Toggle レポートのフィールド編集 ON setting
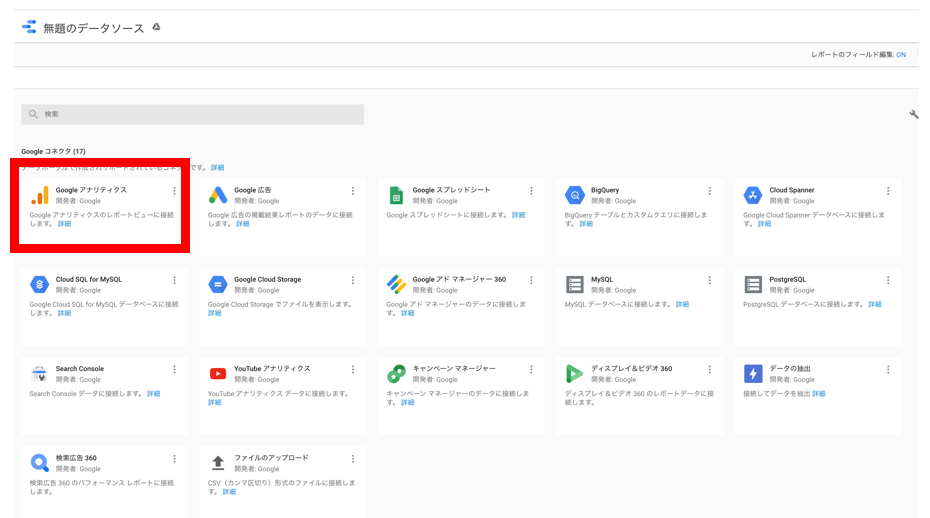 pyautogui.click(x=901, y=55)
